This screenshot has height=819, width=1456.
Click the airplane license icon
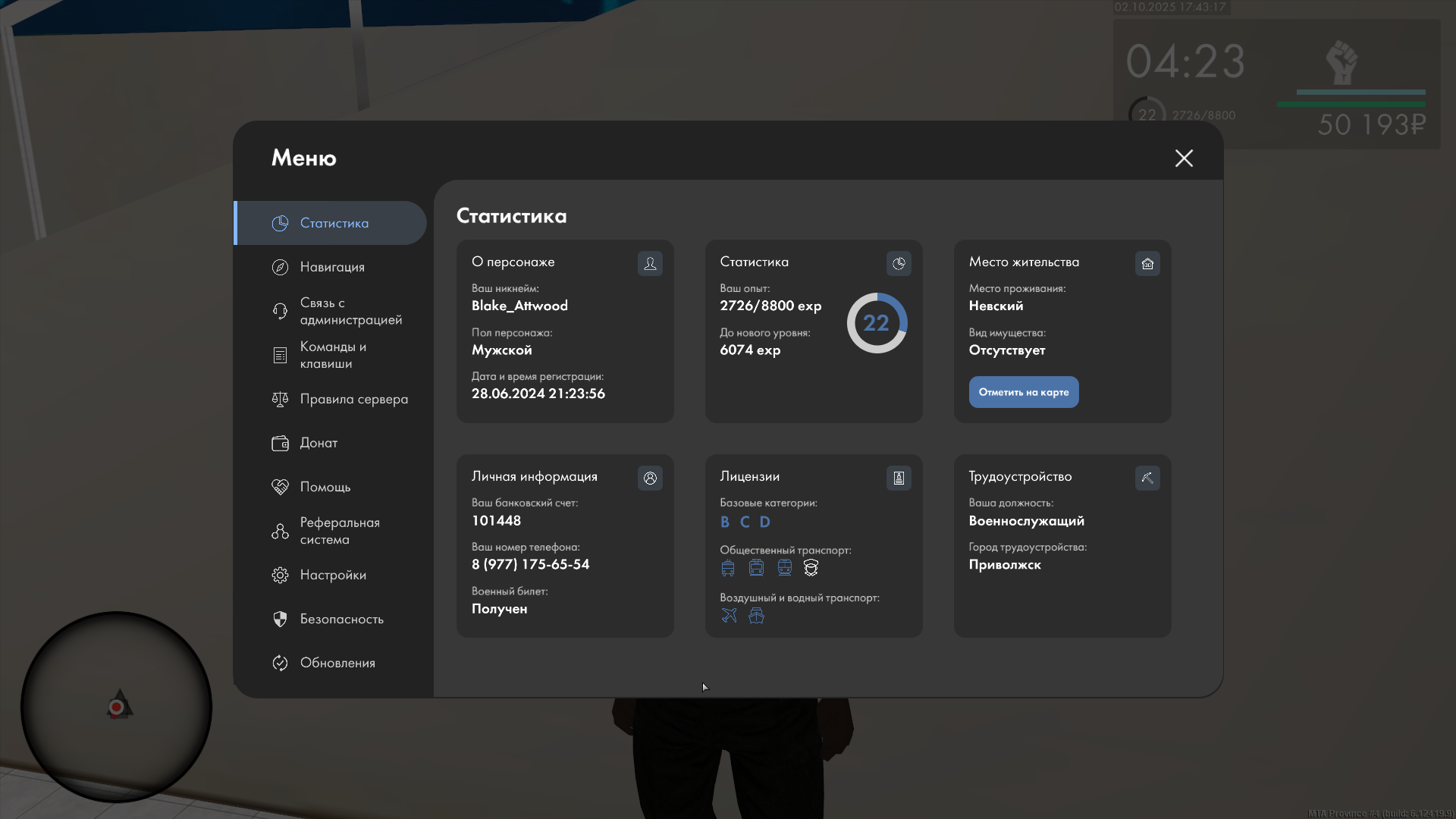coord(729,615)
